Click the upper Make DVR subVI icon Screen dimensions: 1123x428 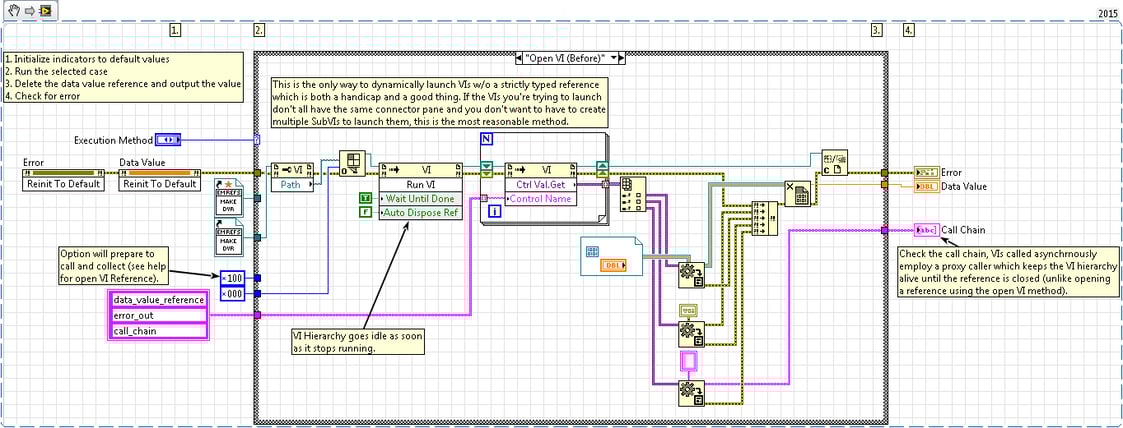tap(231, 198)
